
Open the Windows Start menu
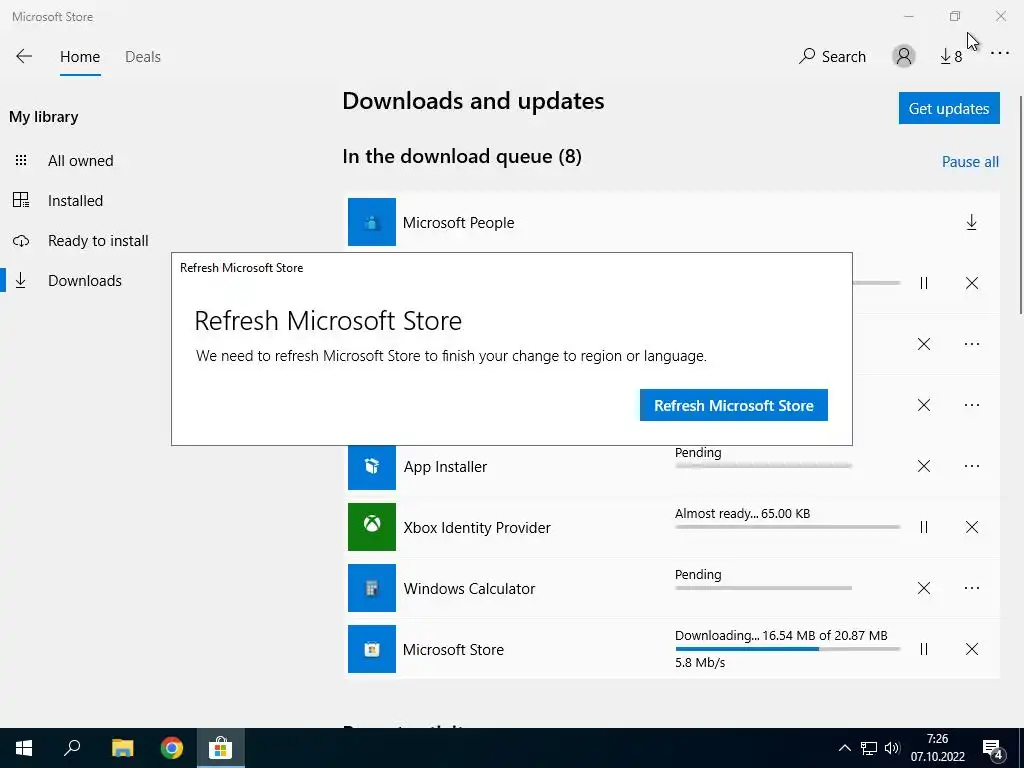[x=24, y=748]
